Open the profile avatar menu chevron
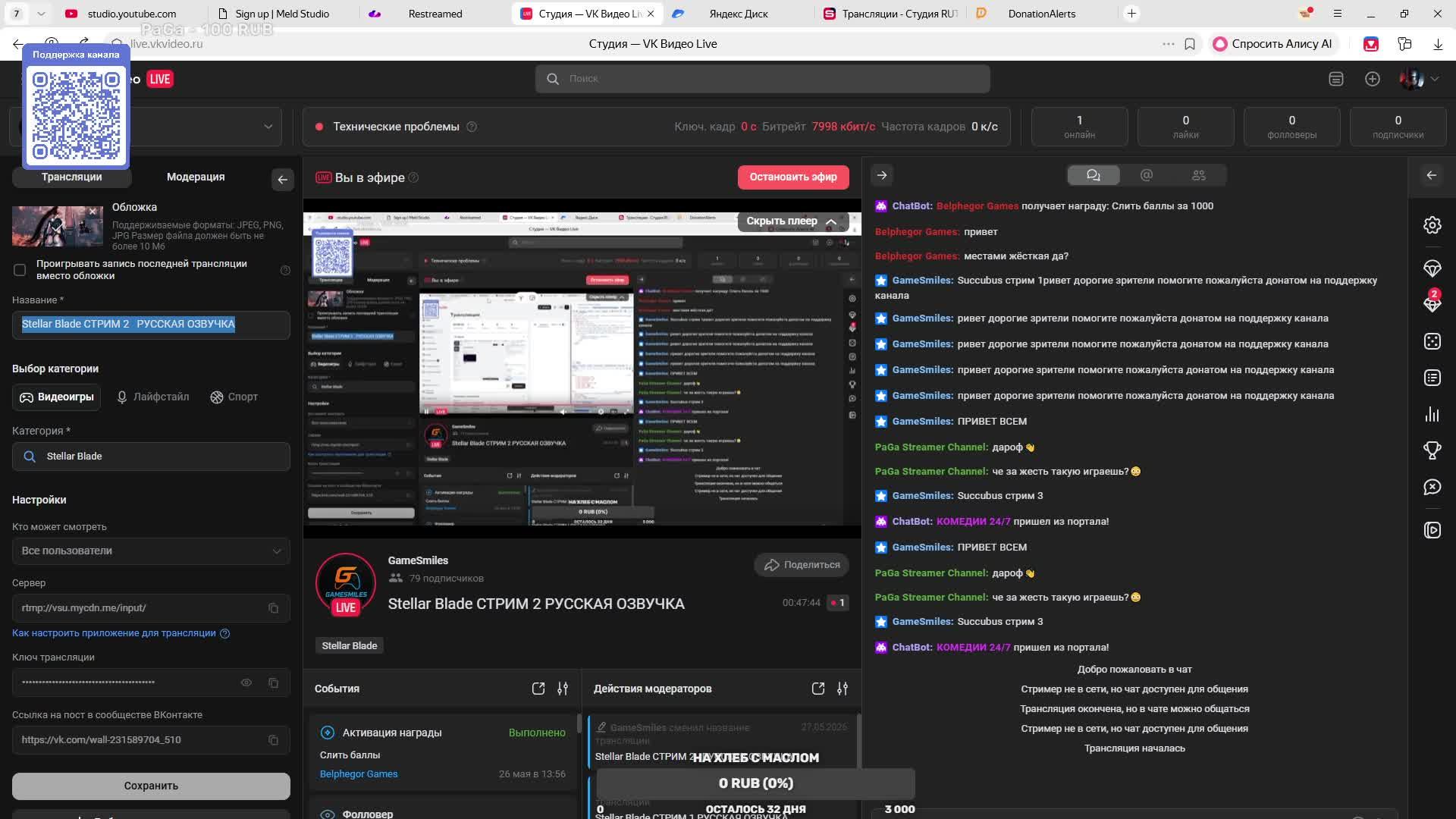Image resolution: width=1456 pixels, height=819 pixels. (1435, 79)
